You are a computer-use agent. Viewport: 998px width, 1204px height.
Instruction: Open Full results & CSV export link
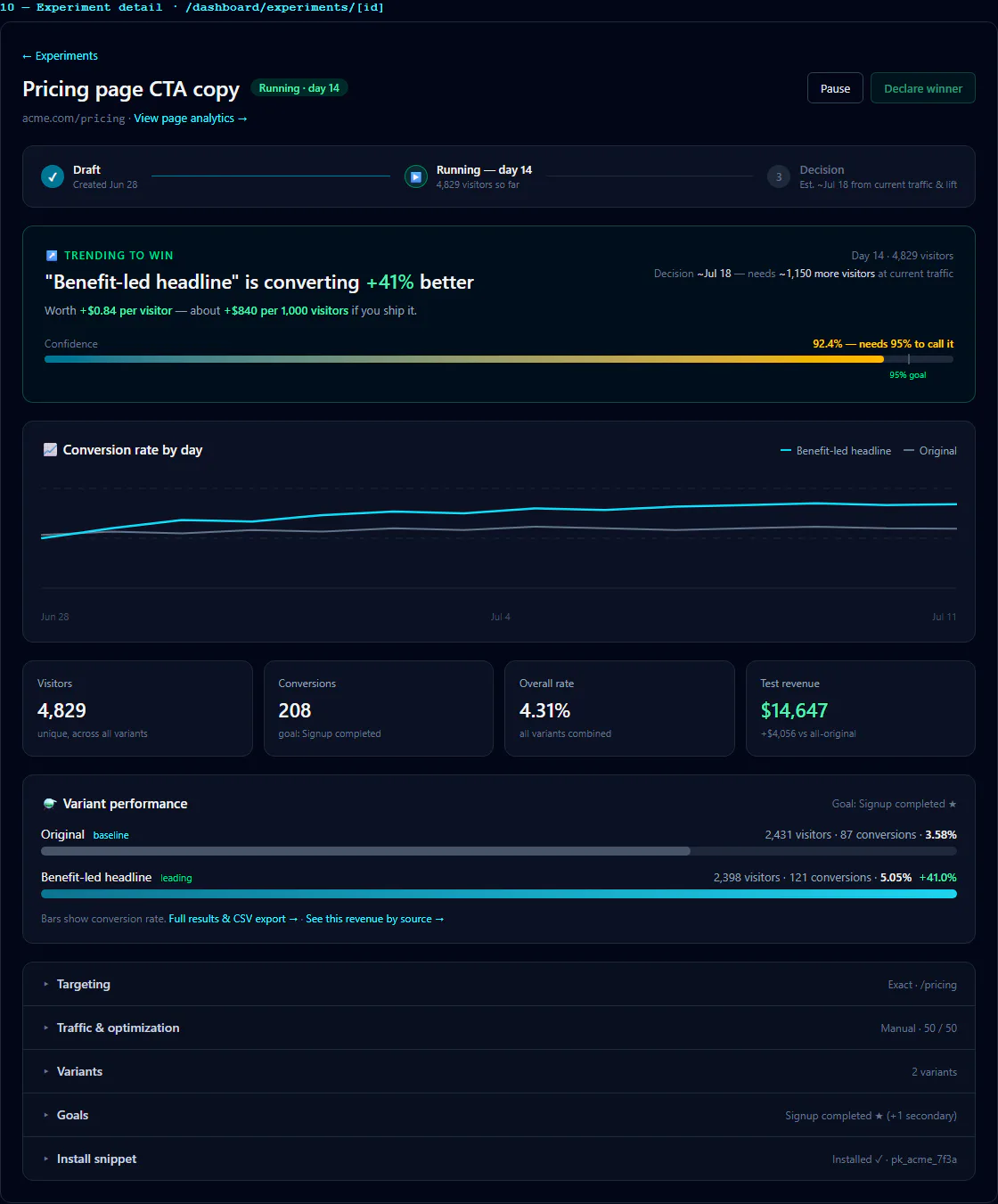pyautogui.click(x=233, y=919)
